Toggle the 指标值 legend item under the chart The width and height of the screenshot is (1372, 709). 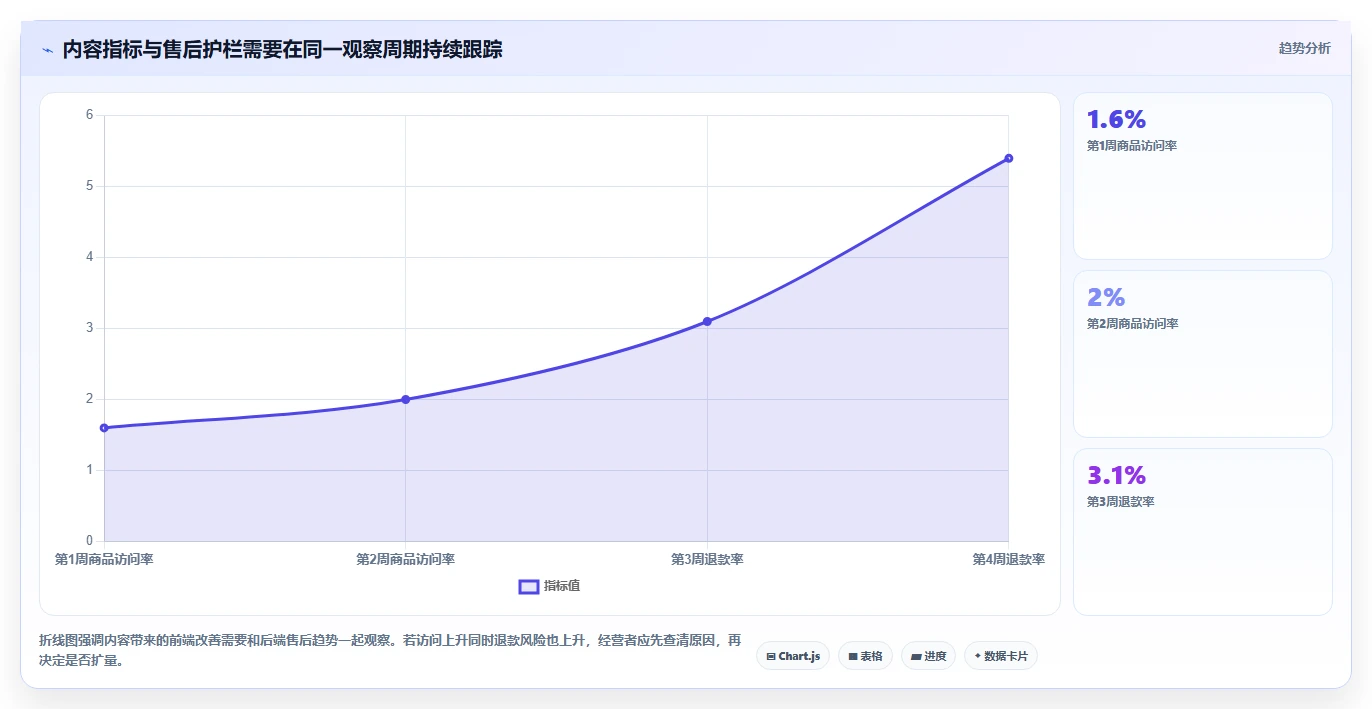[x=550, y=586]
